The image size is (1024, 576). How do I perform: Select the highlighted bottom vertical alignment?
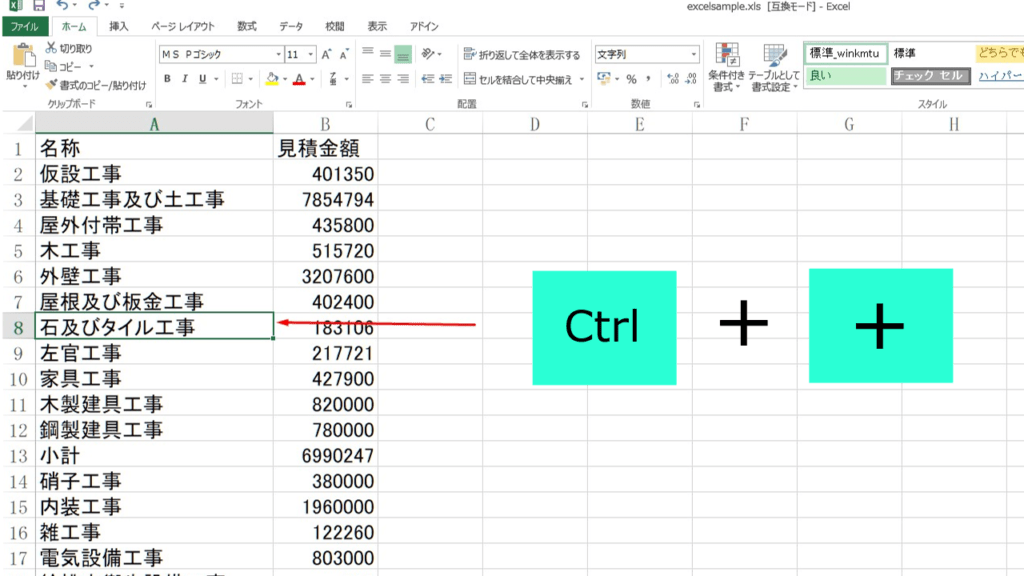tap(403, 55)
